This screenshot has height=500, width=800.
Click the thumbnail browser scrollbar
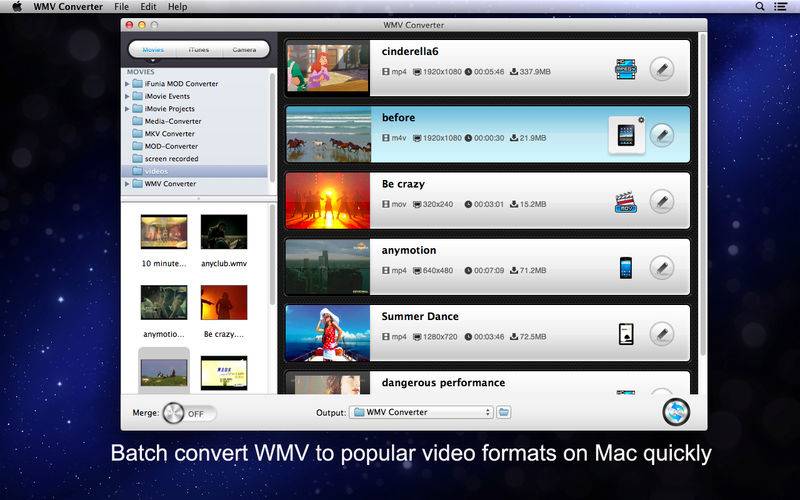point(272,255)
